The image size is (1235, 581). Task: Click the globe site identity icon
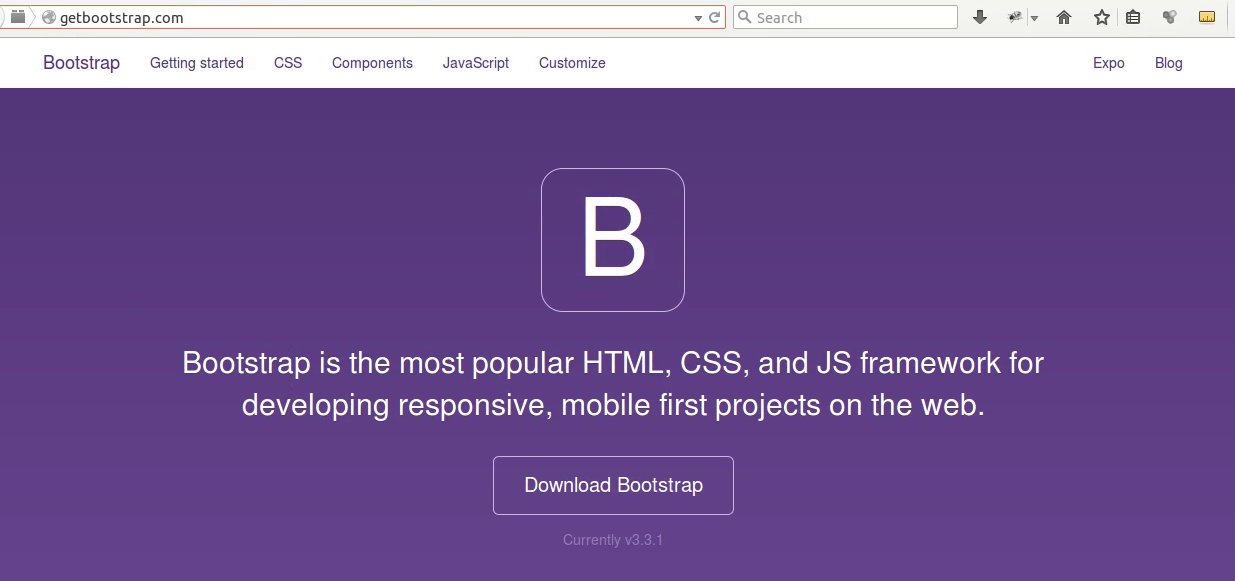pyautogui.click(x=48, y=17)
